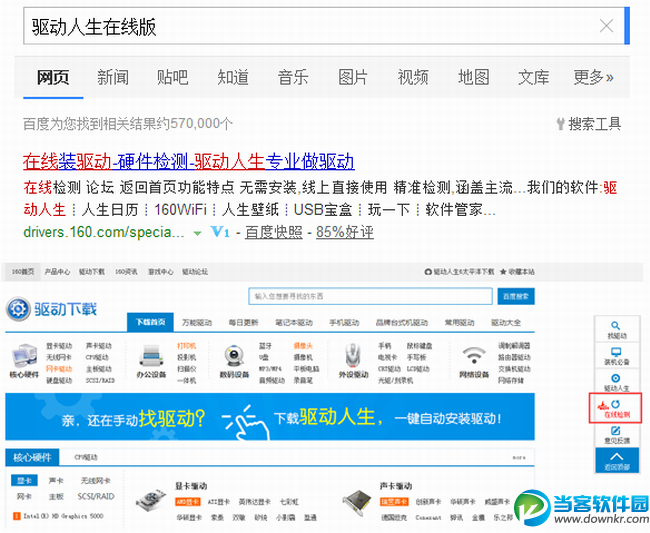
Task: Open the 音乐 tab
Action: (293, 78)
